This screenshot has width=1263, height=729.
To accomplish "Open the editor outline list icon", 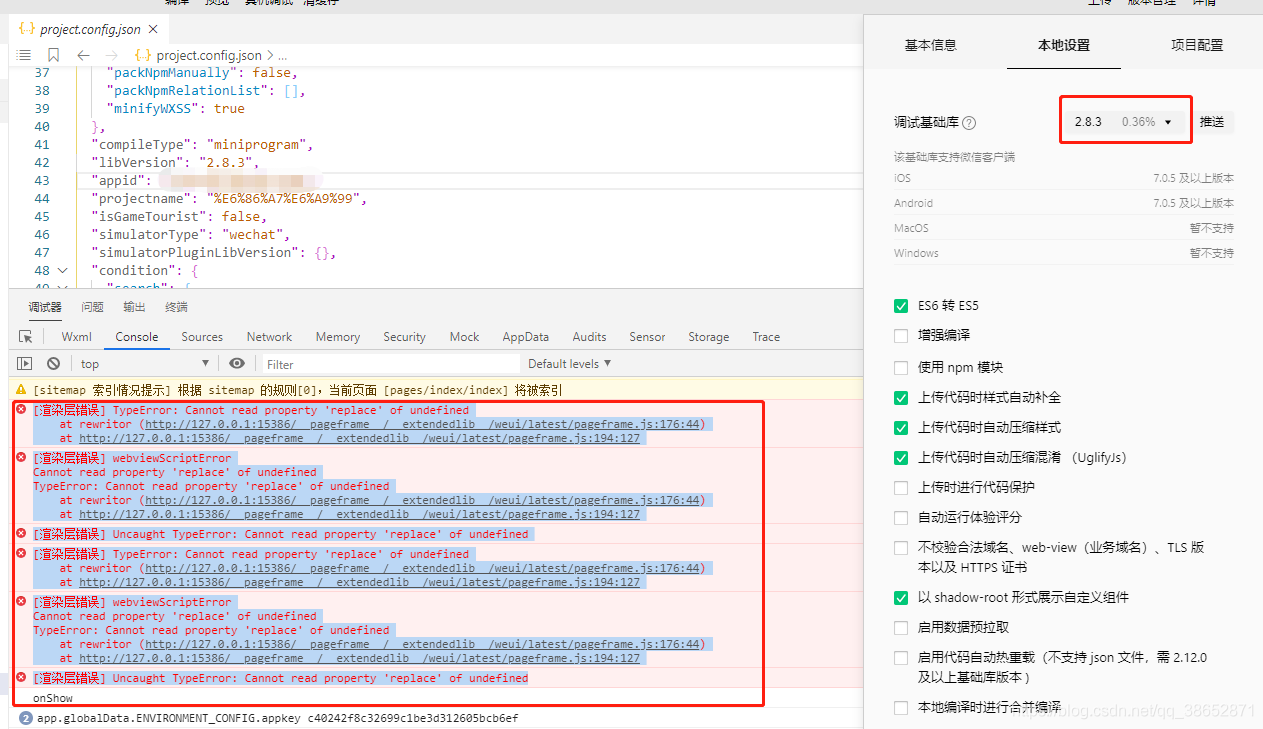I will [x=24, y=55].
